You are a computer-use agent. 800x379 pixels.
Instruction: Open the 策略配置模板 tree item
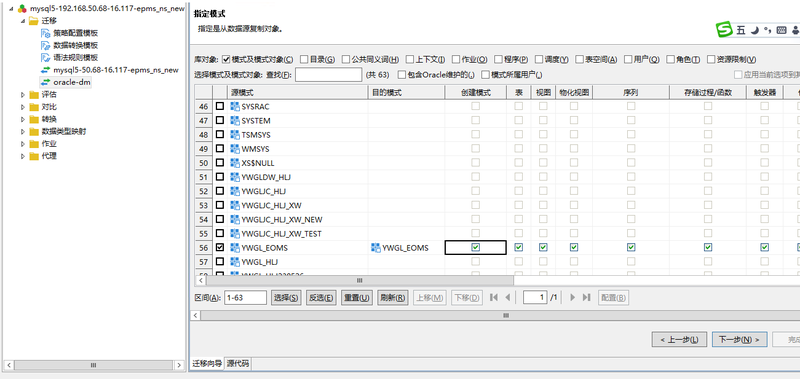(x=76, y=33)
